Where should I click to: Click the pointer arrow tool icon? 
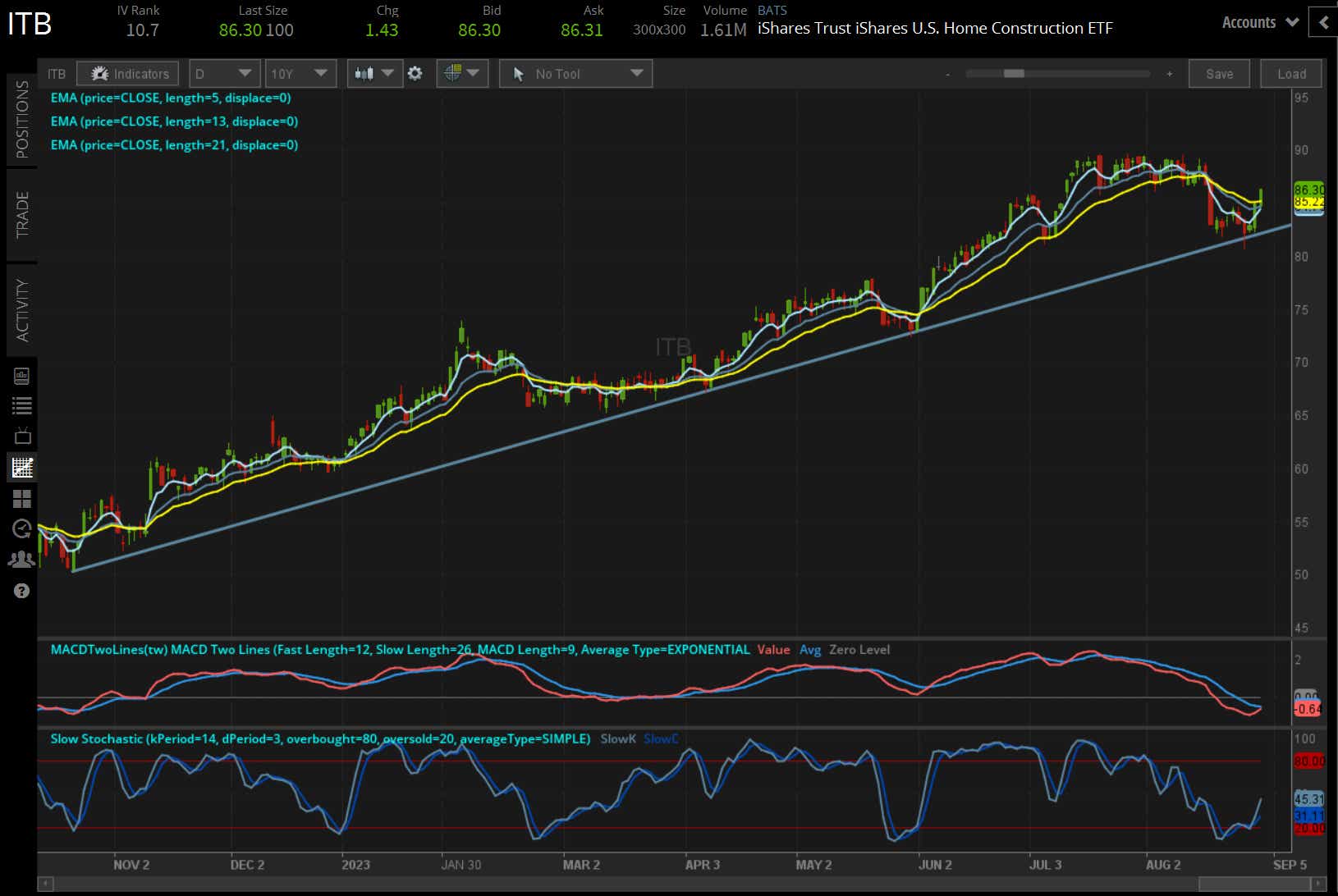tap(518, 74)
